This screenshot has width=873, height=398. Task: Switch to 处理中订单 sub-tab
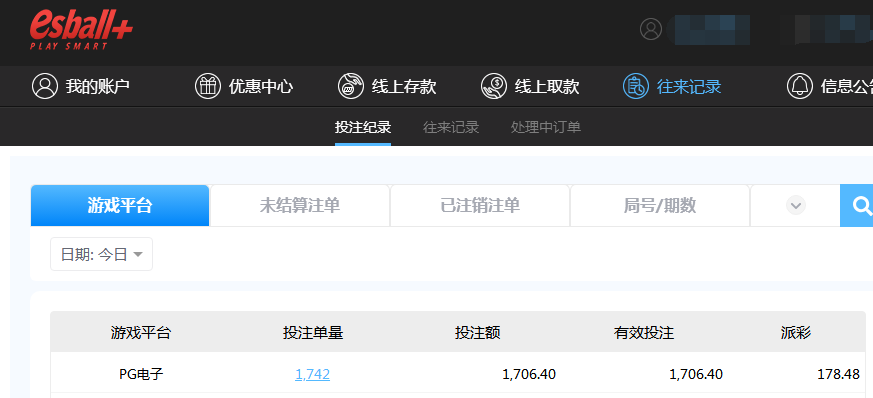pos(546,127)
